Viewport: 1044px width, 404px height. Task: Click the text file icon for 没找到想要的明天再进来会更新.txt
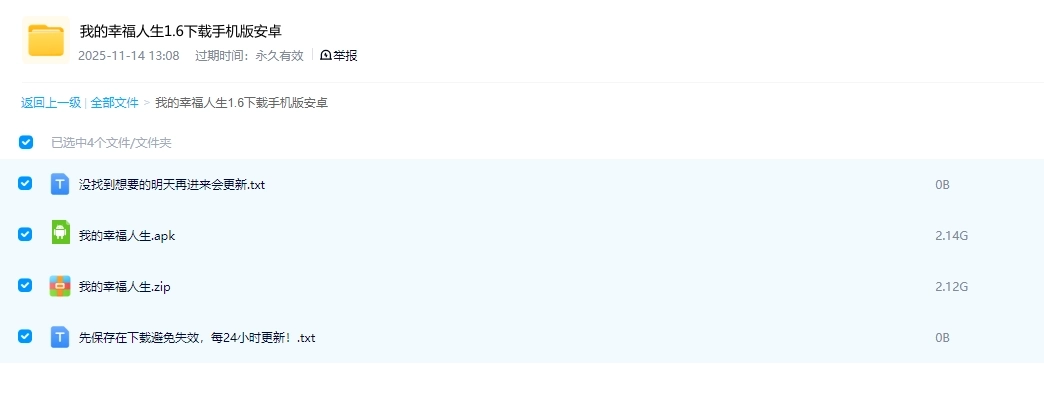60,184
